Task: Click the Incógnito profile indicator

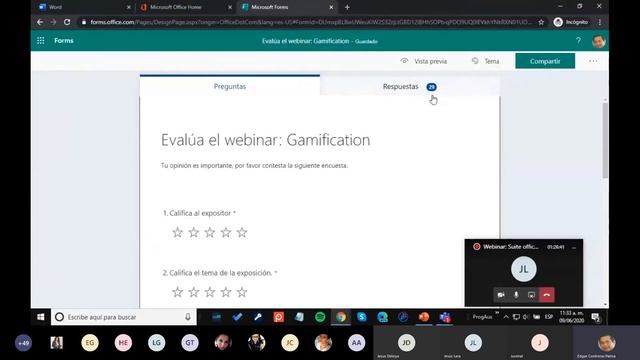Action: pyautogui.click(x=571, y=22)
